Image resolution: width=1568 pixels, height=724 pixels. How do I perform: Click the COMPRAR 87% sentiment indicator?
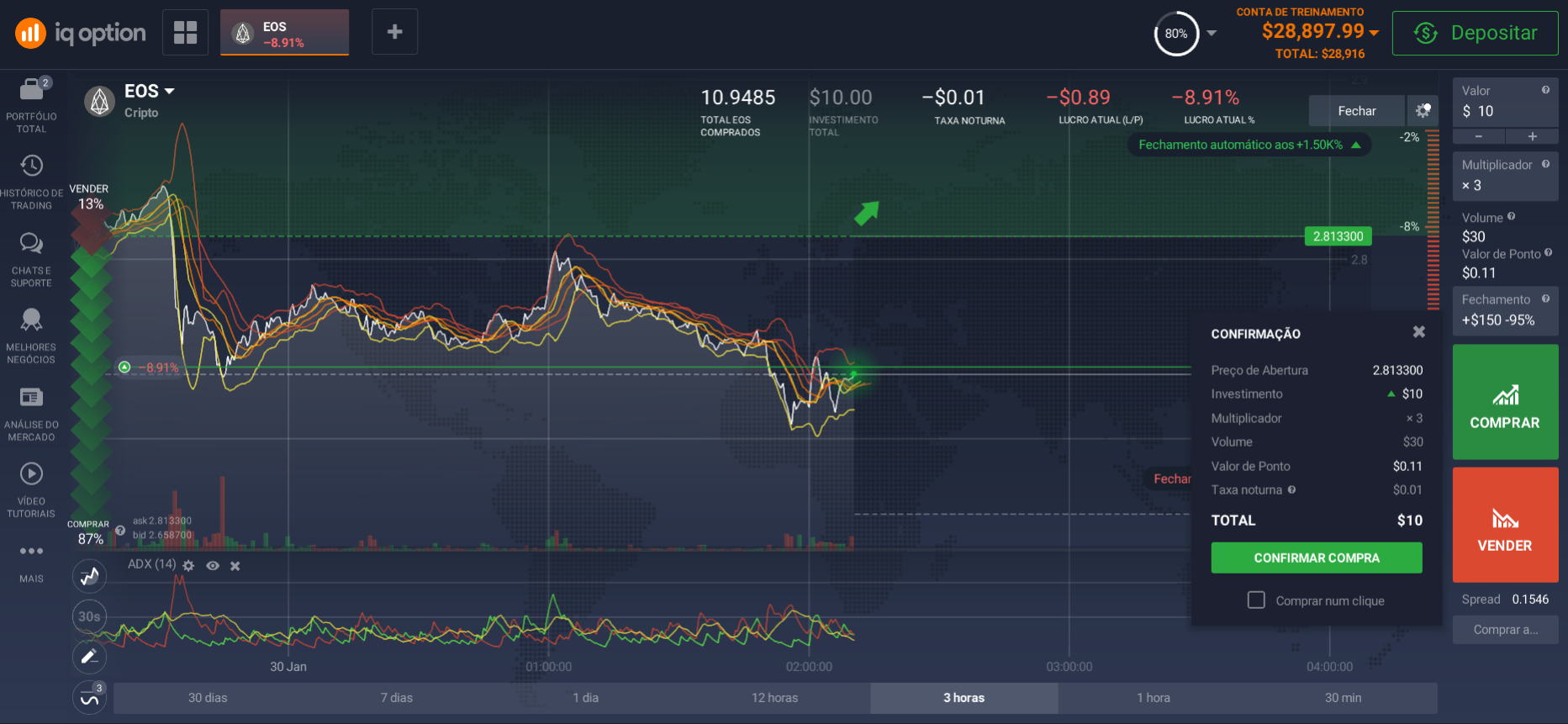pos(89,532)
